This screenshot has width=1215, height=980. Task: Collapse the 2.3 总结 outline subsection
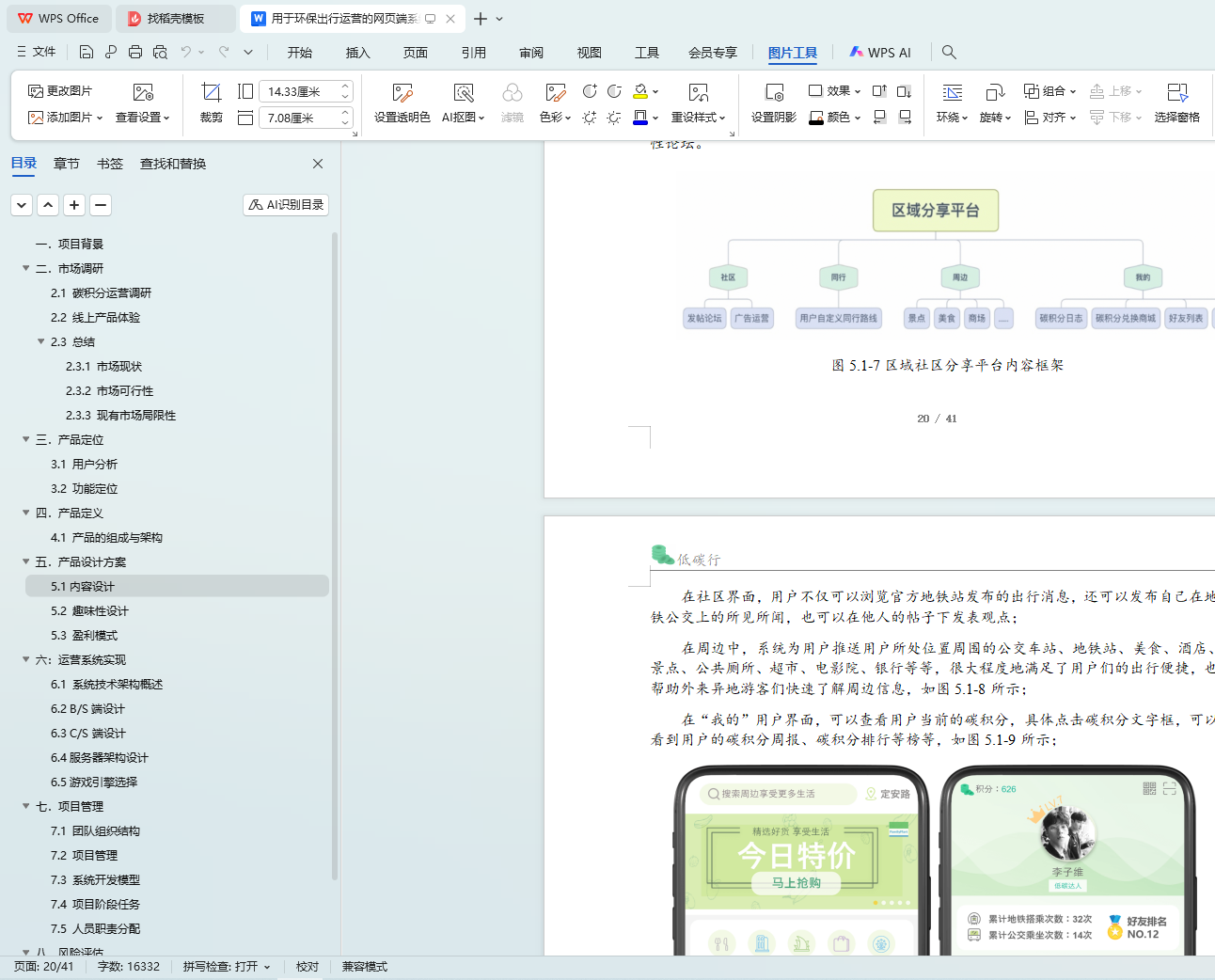[41, 341]
